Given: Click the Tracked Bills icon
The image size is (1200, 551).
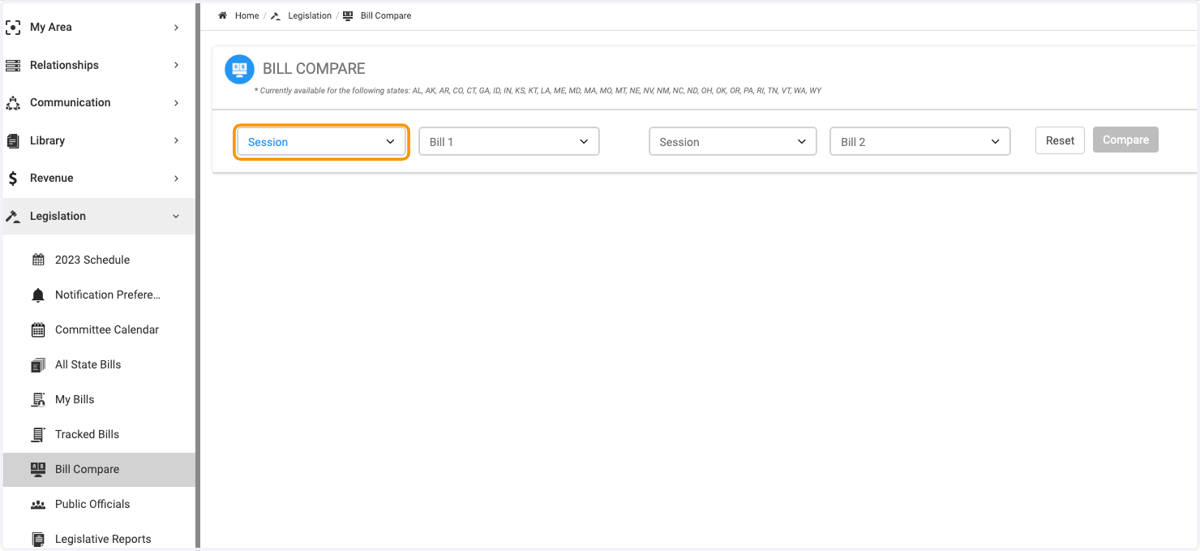Looking at the screenshot, I should coord(38,435).
